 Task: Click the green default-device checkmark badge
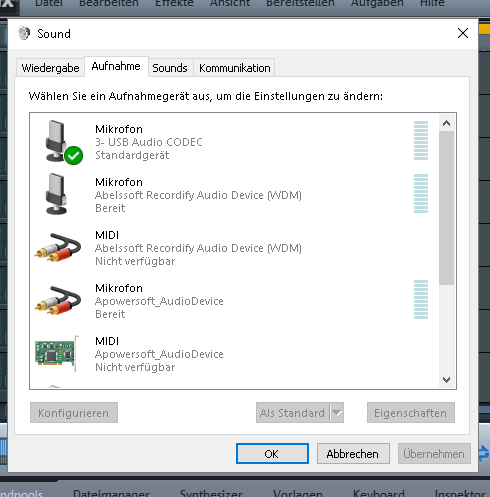tap(74, 155)
